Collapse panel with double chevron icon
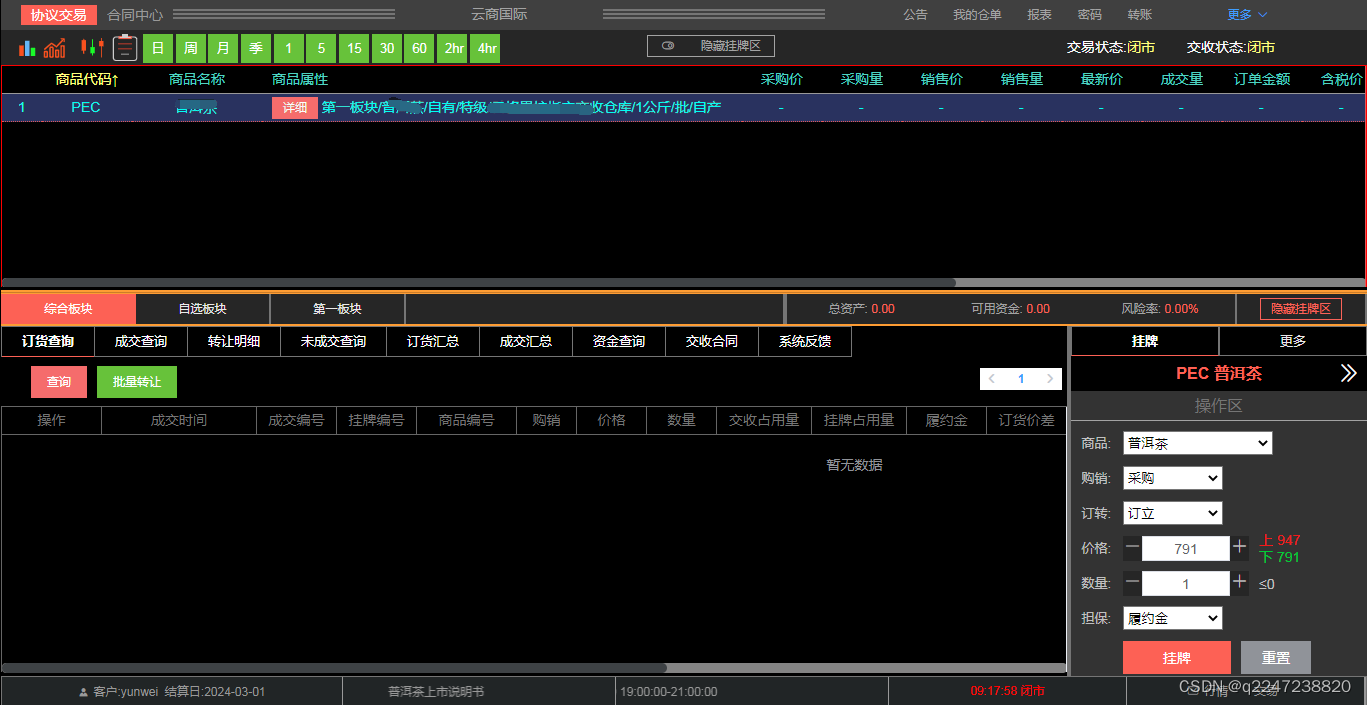 (1349, 373)
